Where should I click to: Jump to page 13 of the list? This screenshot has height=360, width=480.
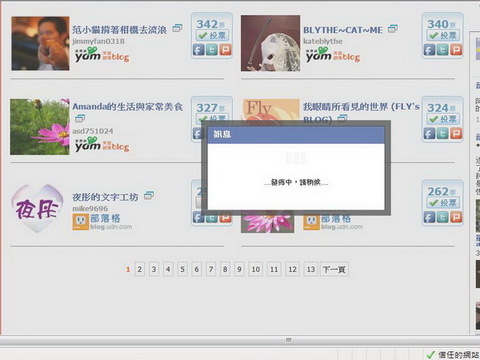point(311,269)
